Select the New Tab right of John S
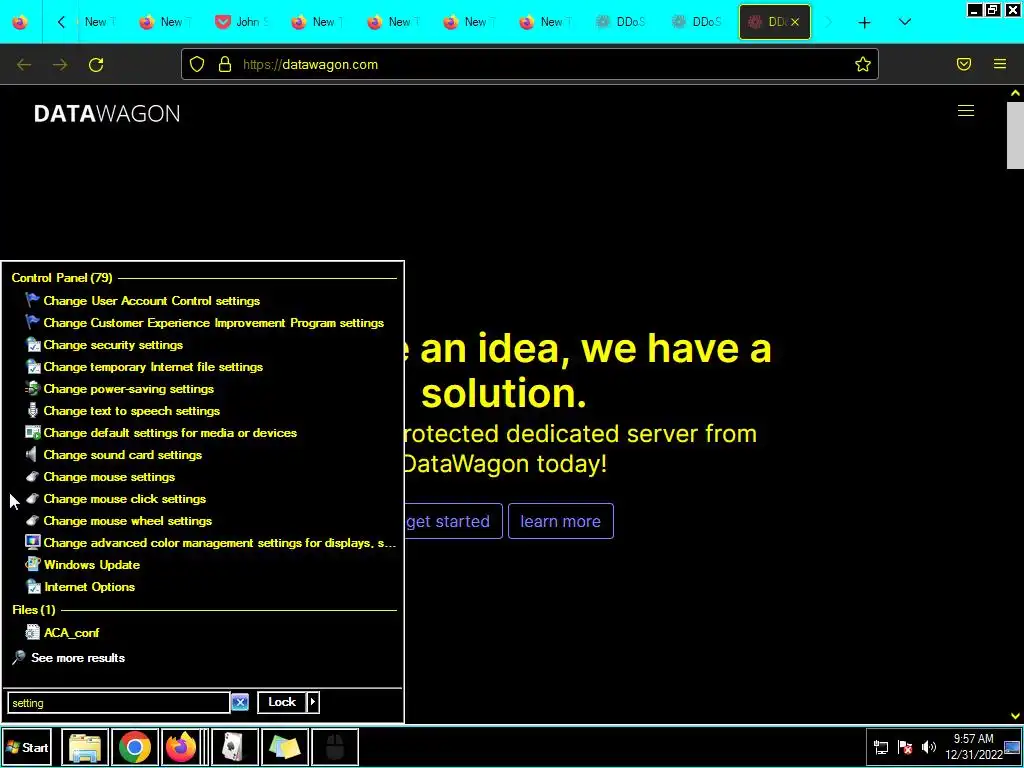 point(317,22)
